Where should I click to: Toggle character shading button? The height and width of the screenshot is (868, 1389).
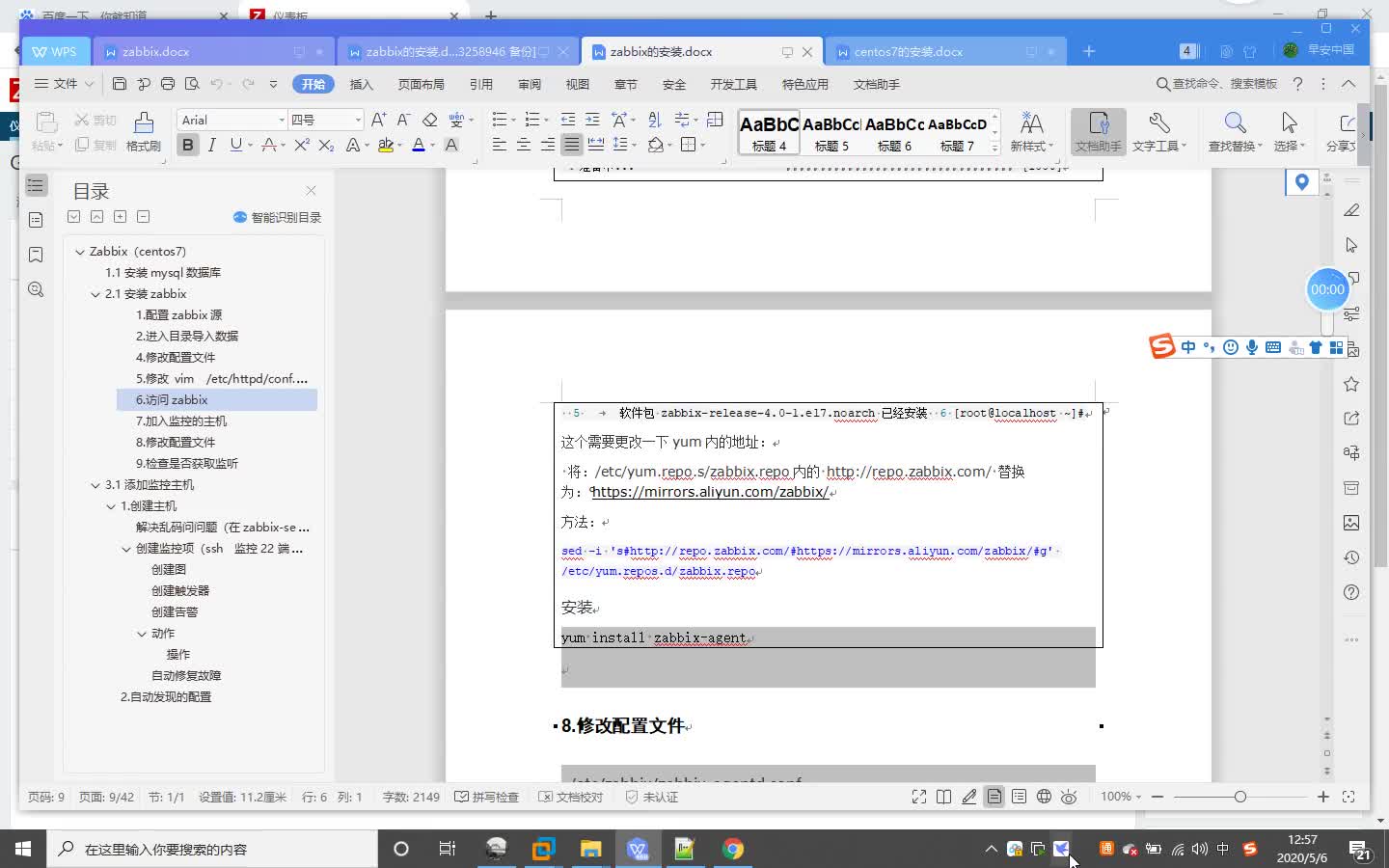click(x=451, y=145)
